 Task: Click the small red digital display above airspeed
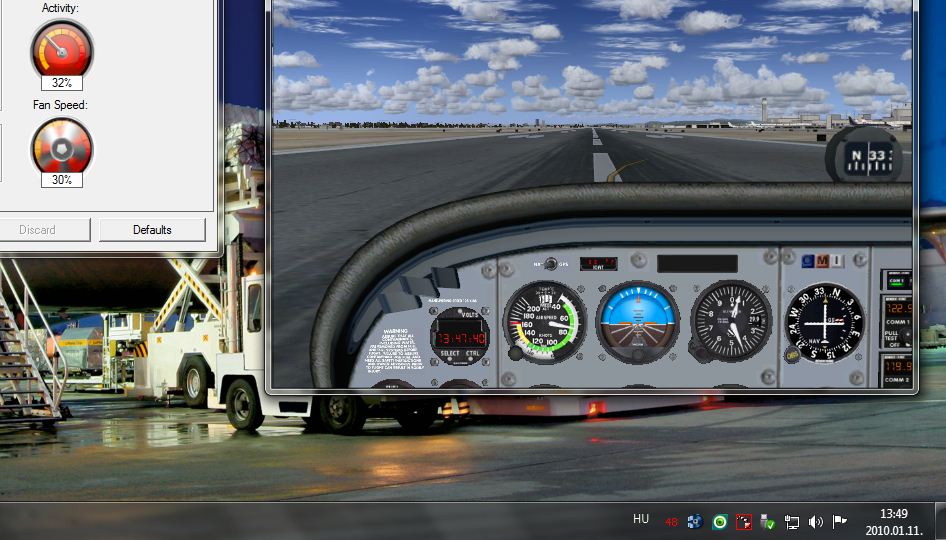(x=598, y=263)
